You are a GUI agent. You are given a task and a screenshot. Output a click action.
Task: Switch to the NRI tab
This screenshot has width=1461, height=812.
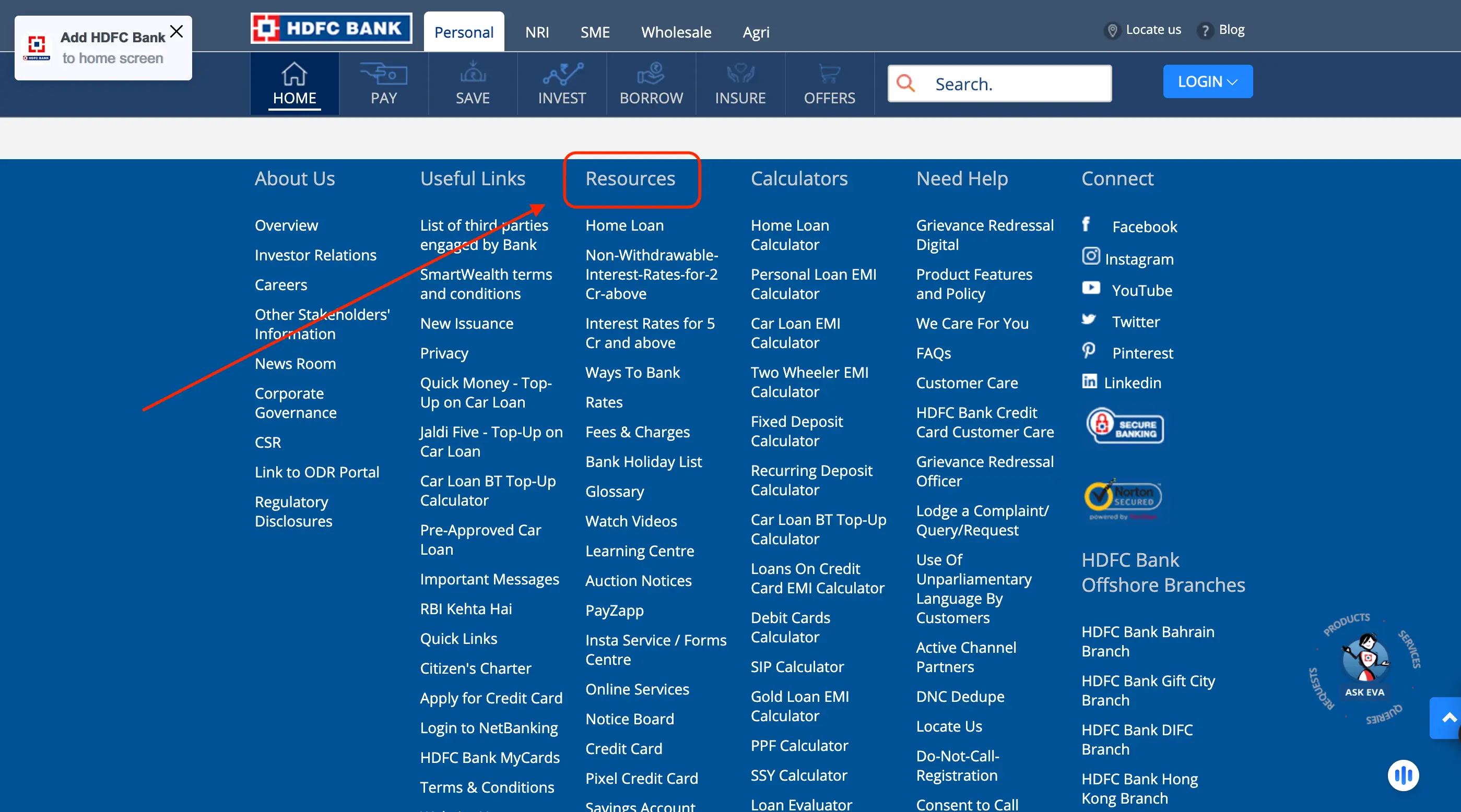pos(537,32)
